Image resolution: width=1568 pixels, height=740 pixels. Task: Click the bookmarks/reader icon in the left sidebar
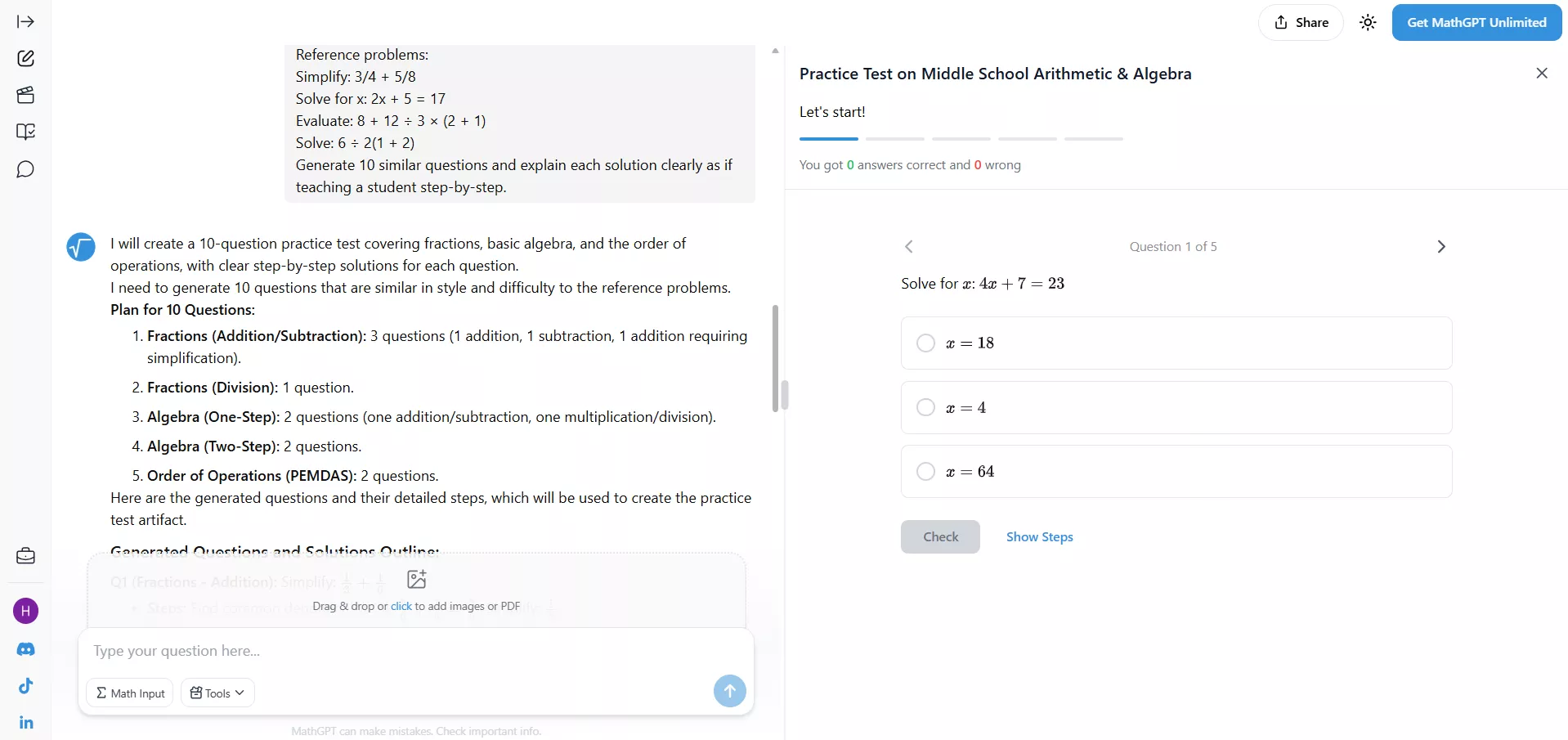[x=25, y=132]
